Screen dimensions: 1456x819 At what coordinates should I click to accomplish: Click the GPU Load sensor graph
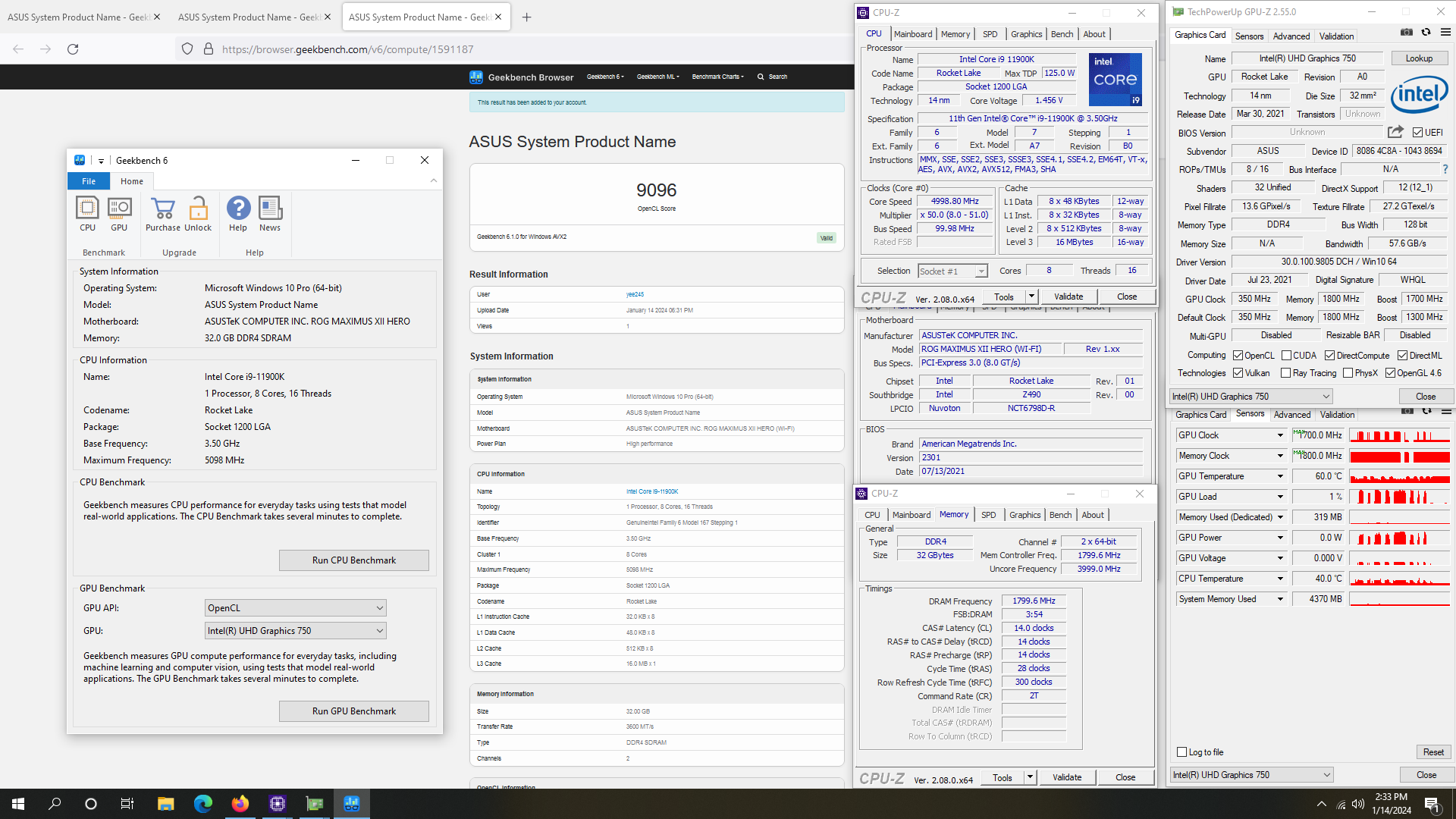click(1400, 497)
